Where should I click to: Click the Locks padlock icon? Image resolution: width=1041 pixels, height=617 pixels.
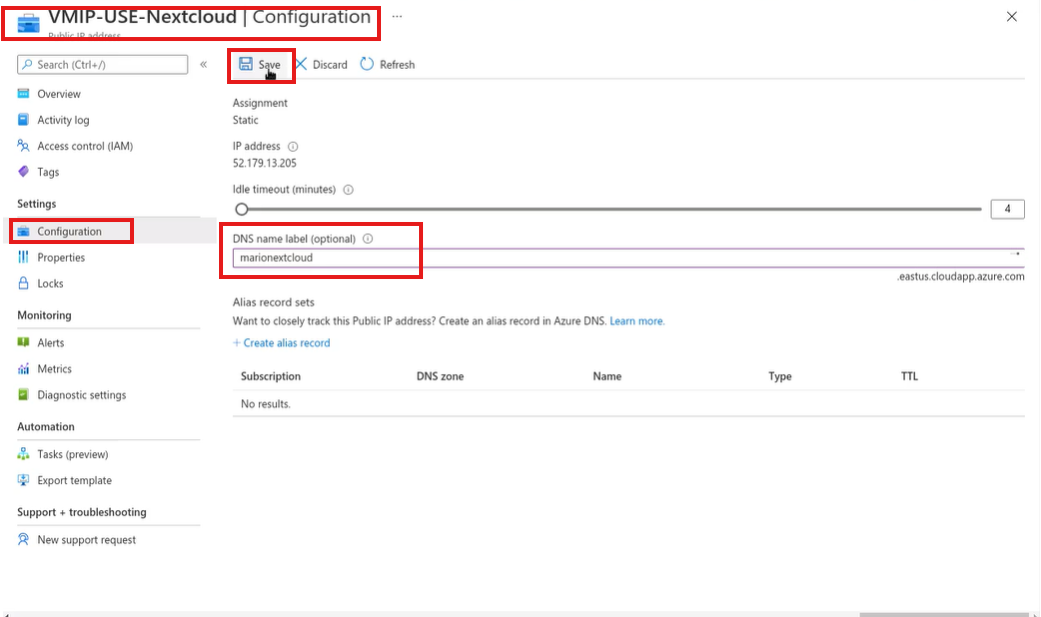coord(23,283)
